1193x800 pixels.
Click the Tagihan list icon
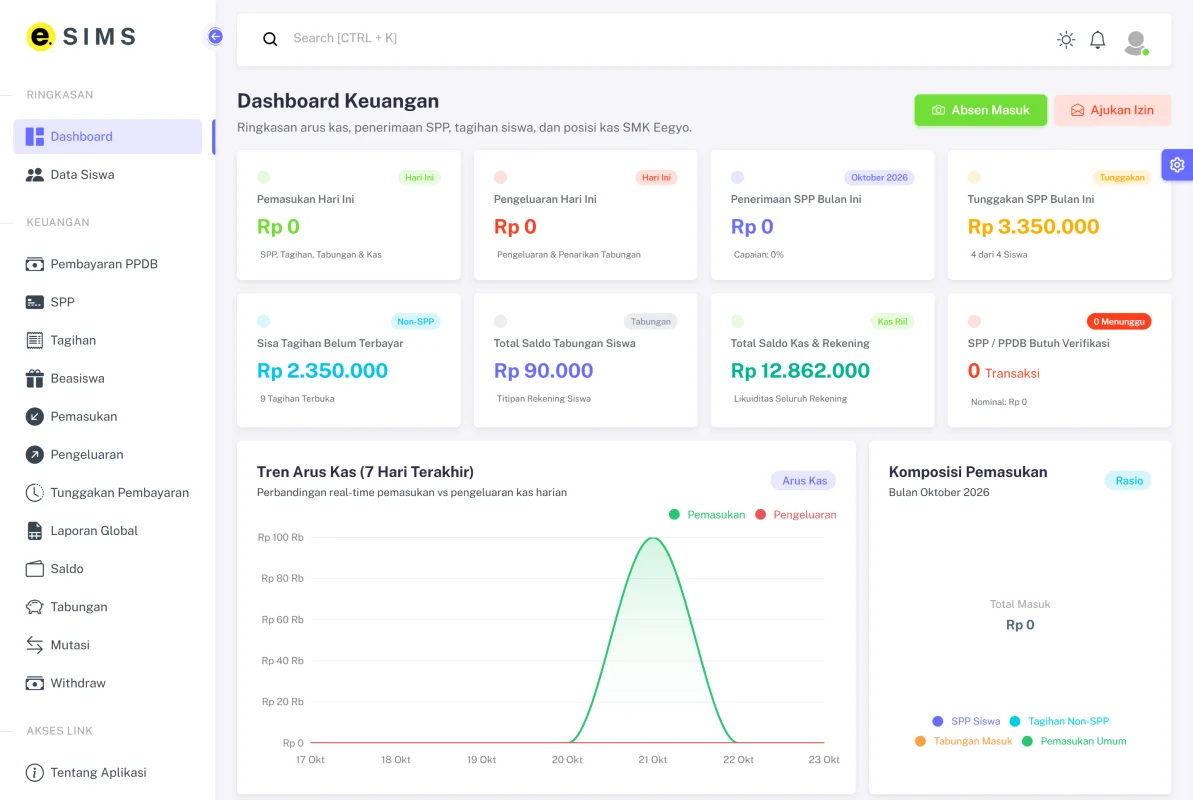pos(35,340)
